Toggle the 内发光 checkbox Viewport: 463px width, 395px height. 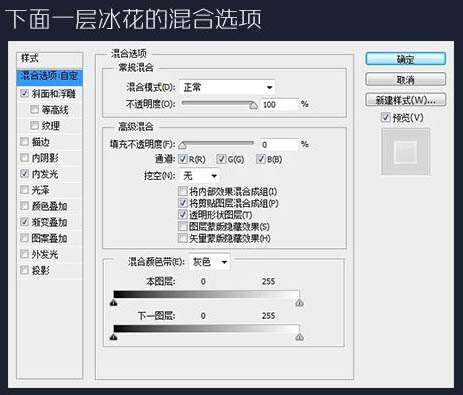[24, 174]
